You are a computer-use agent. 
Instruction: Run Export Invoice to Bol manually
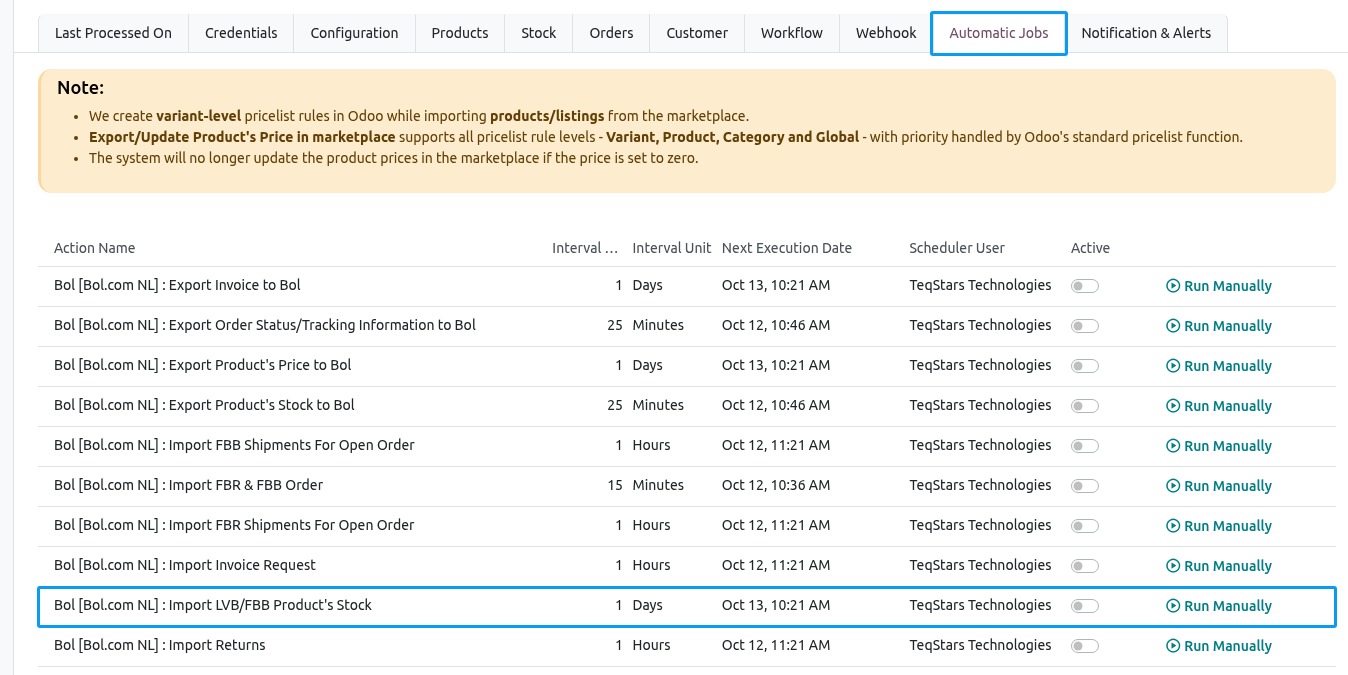click(1219, 286)
